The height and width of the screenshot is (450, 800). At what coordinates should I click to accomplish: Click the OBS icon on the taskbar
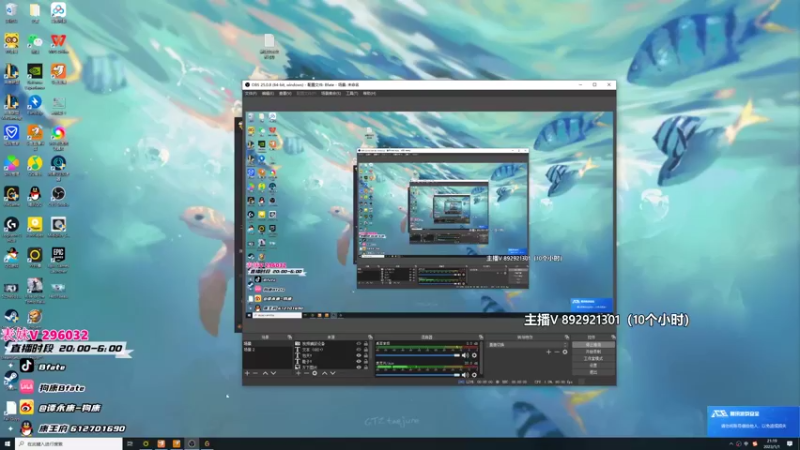(x=192, y=444)
